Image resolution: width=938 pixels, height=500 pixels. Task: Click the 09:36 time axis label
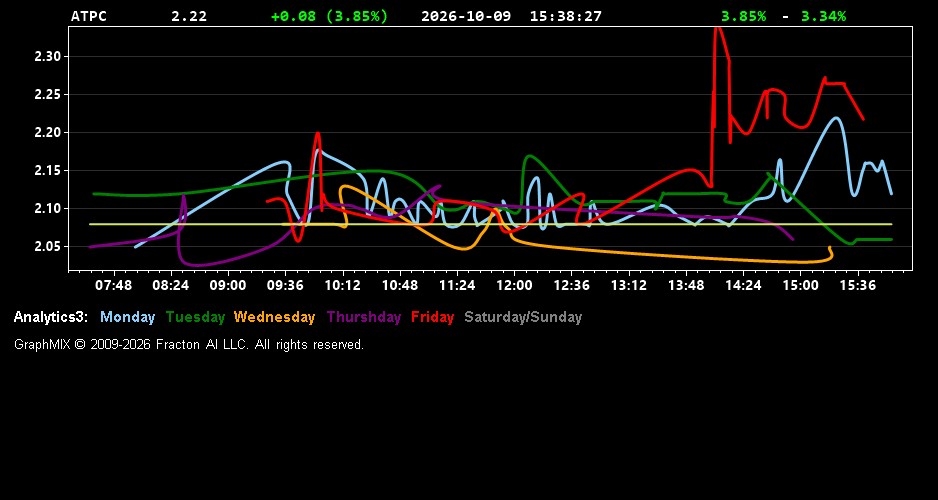point(285,286)
